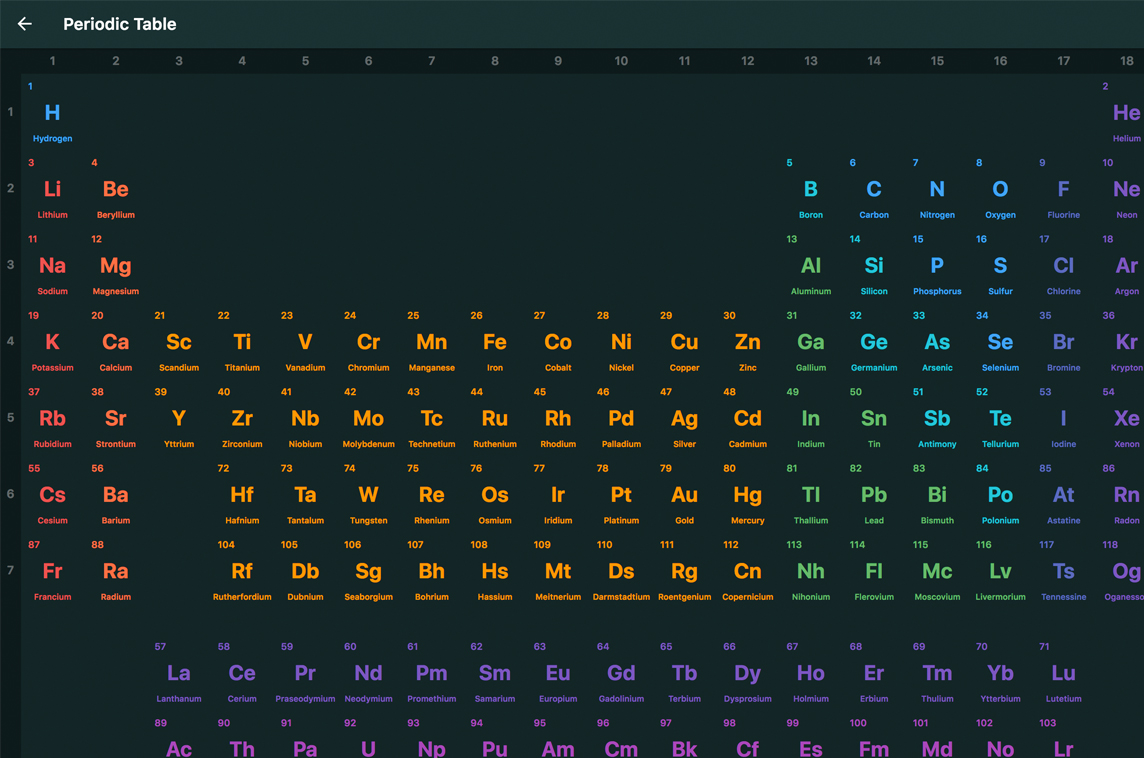
Task: Open the Iron element tile
Action: pyautogui.click(x=495, y=342)
